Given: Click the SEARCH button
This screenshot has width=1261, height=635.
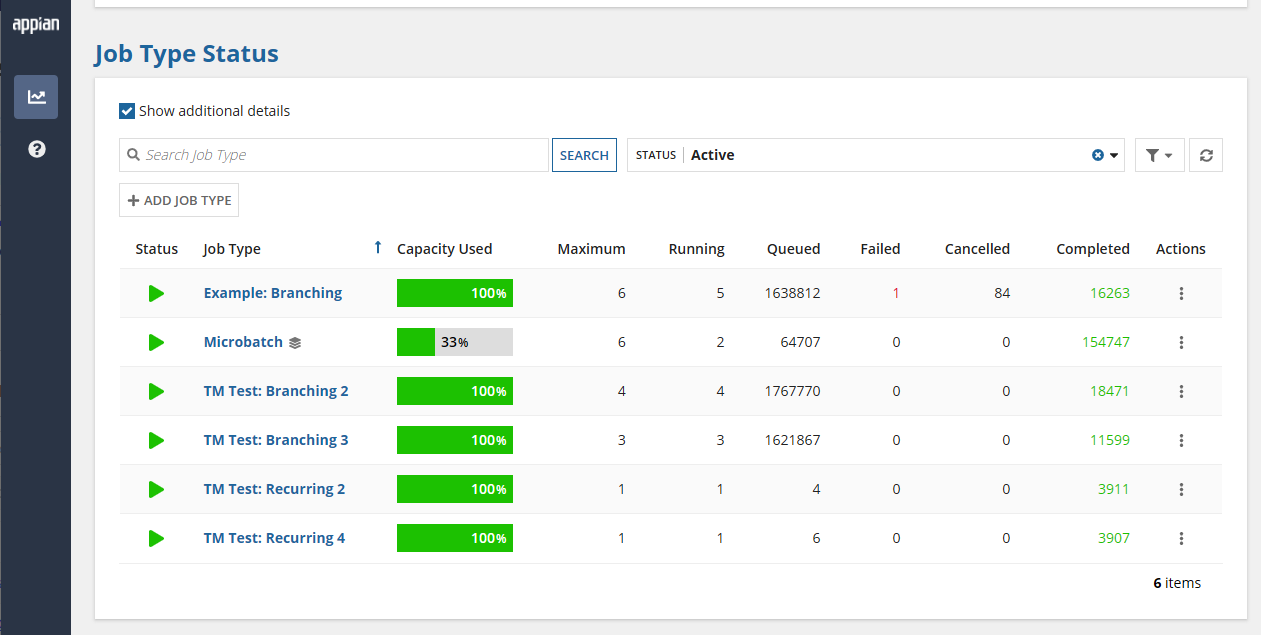Looking at the screenshot, I should pyautogui.click(x=584, y=155).
